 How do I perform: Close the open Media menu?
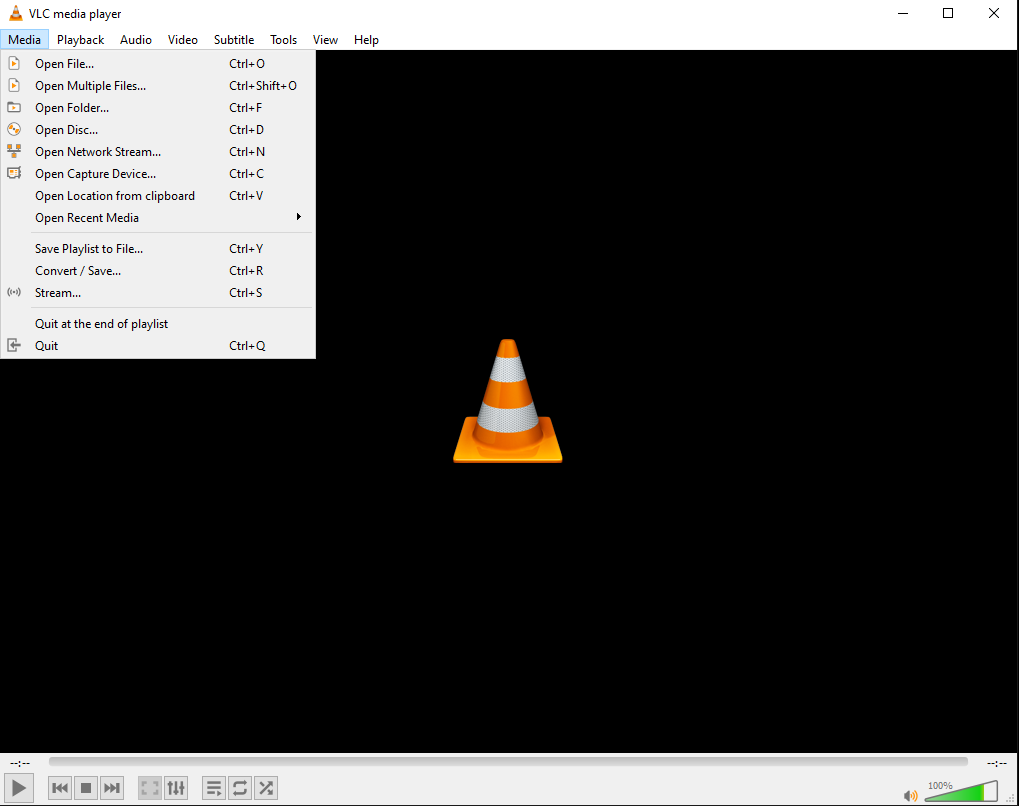[x=25, y=40]
